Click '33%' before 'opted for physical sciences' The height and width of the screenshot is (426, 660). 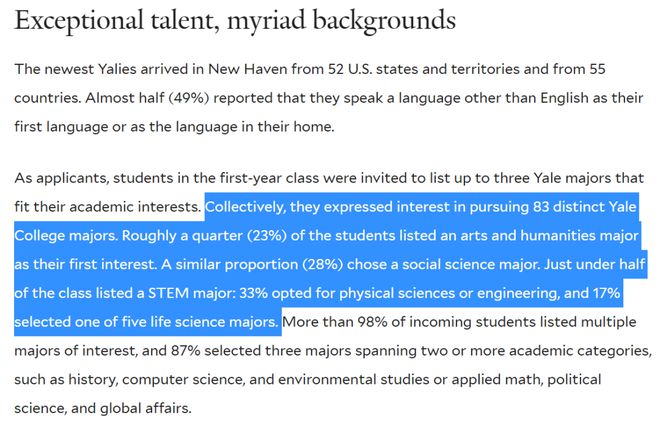coord(253,293)
